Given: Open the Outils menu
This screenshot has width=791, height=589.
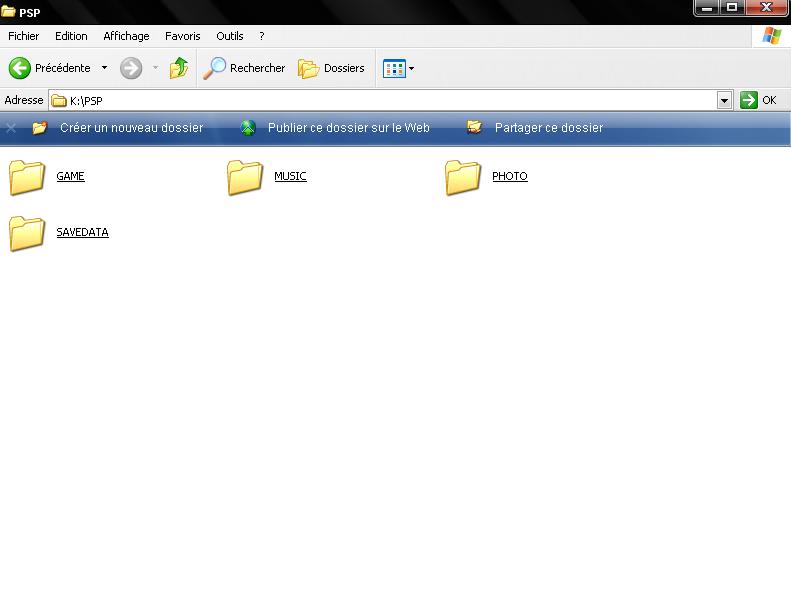Looking at the screenshot, I should click(x=229, y=36).
